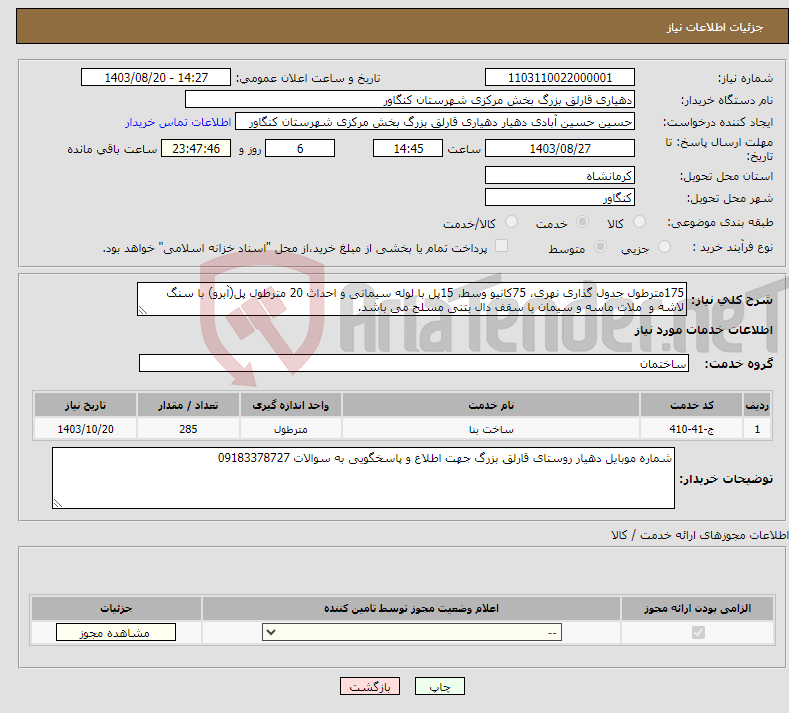Viewport: 789px width, 713px height.
Task: Click the چاپ print button
Action: point(440,686)
